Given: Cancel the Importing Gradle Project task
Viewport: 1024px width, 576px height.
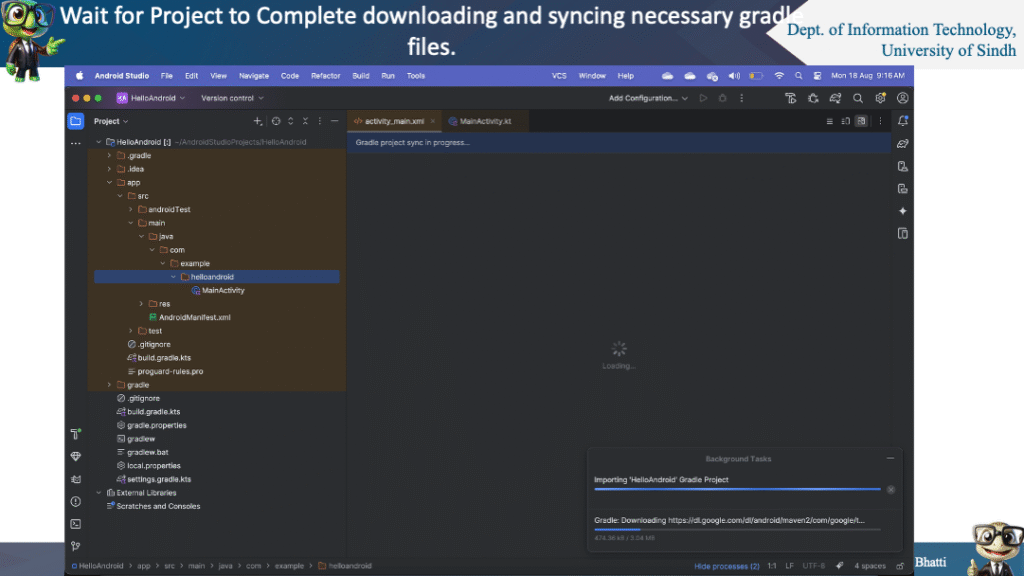Looking at the screenshot, I should tap(891, 489).
